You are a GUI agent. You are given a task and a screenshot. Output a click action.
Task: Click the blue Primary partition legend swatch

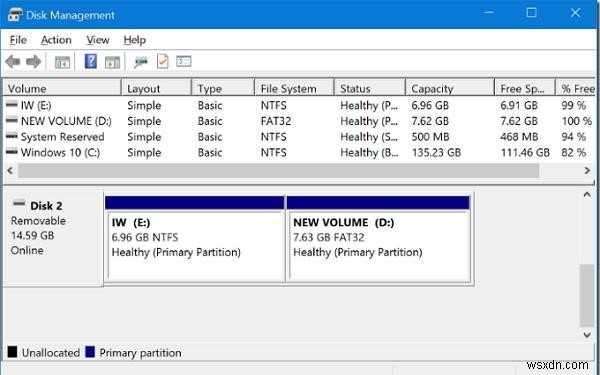(x=90, y=352)
